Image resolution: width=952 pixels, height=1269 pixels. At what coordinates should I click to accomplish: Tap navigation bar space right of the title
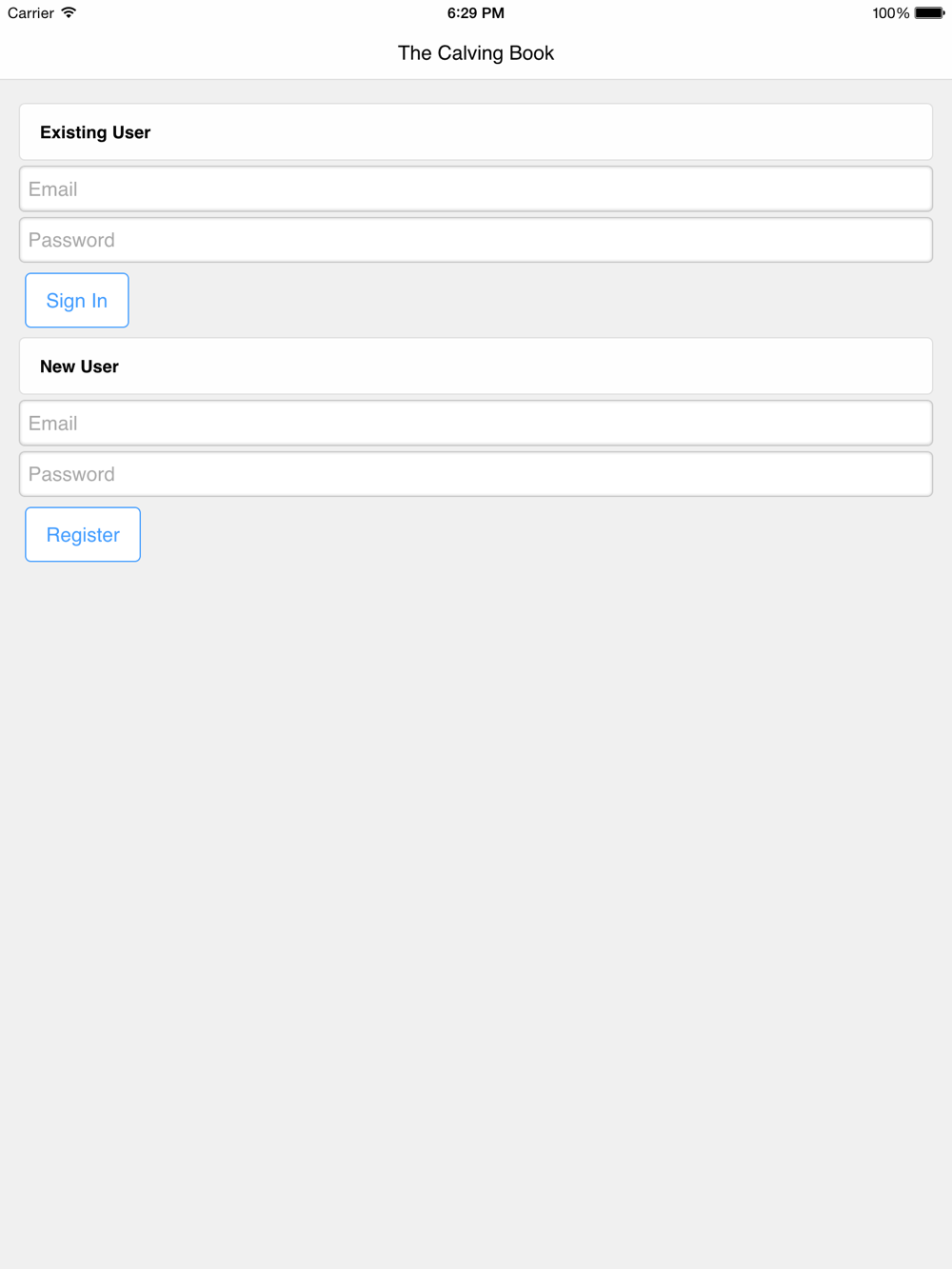762,53
